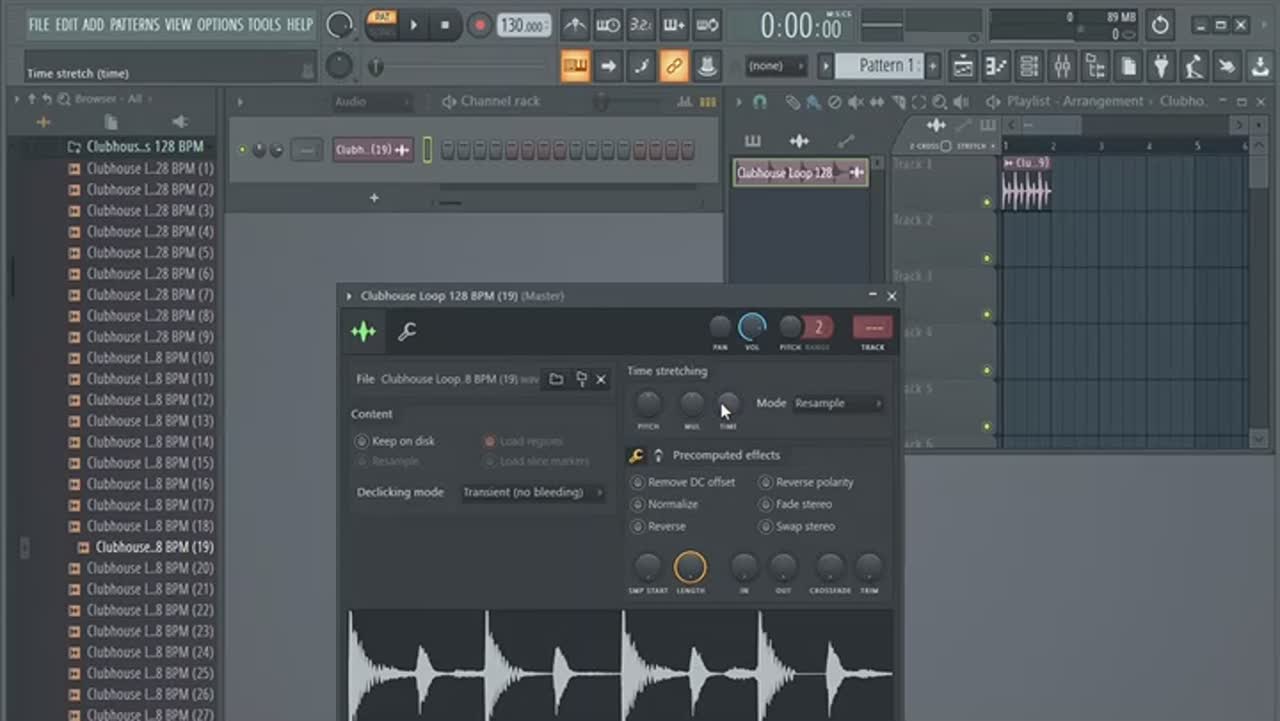Select Clubhouse Loop 128 BPM (5) in the browser
This screenshot has width=1280, height=721.
click(141, 253)
